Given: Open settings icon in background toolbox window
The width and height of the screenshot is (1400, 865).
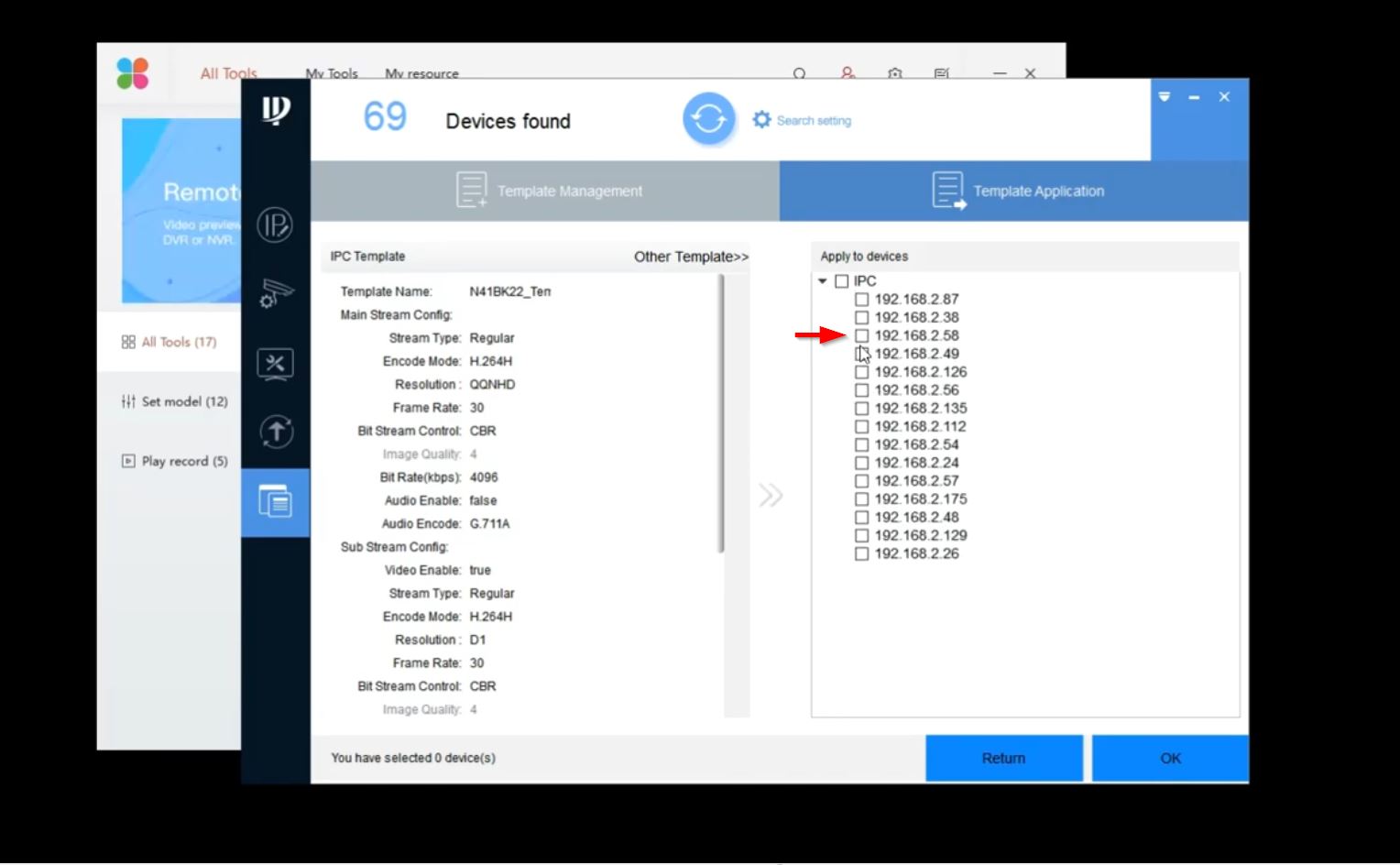Looking at the screenshot, I should pyautogui.click(x=895, y=73).
